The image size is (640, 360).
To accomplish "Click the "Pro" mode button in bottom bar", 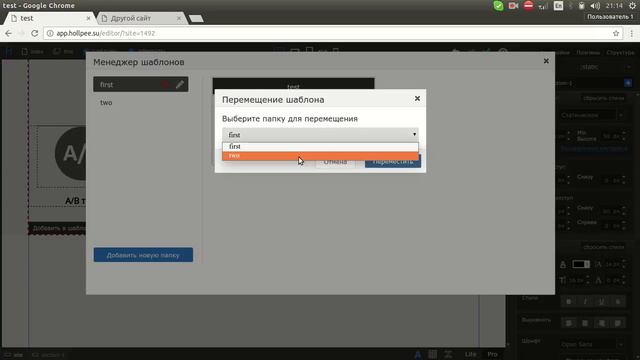I will coord(492,354).
